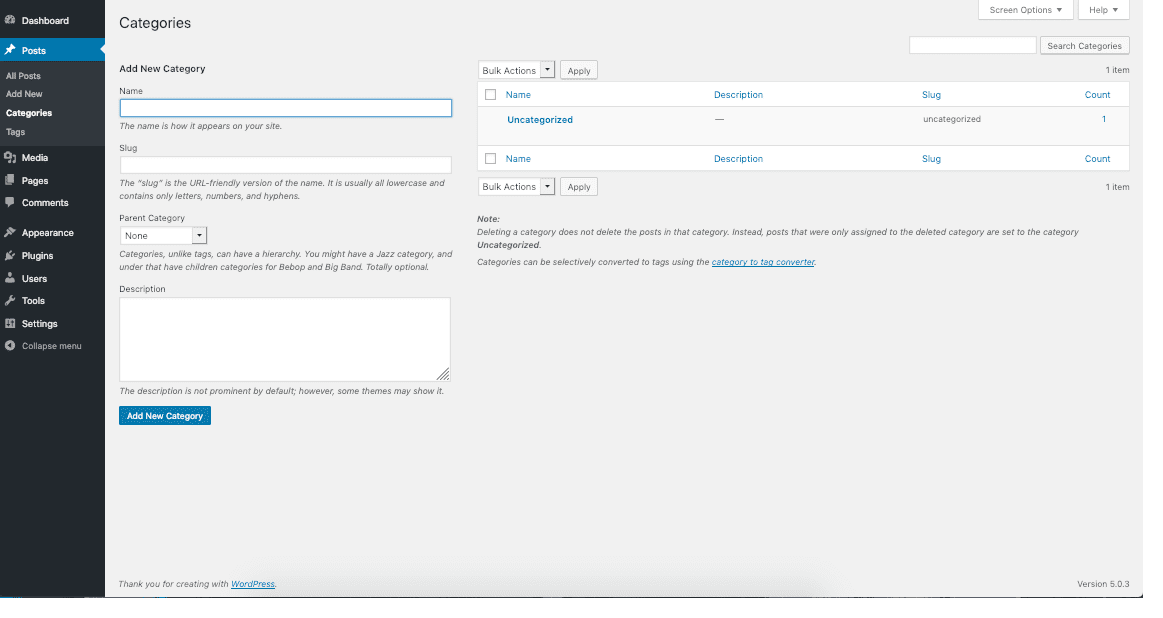The width and height of the screenshot is (1163, 618).
Task: Switch to the Tags submenu
Action: click(15, 131)
